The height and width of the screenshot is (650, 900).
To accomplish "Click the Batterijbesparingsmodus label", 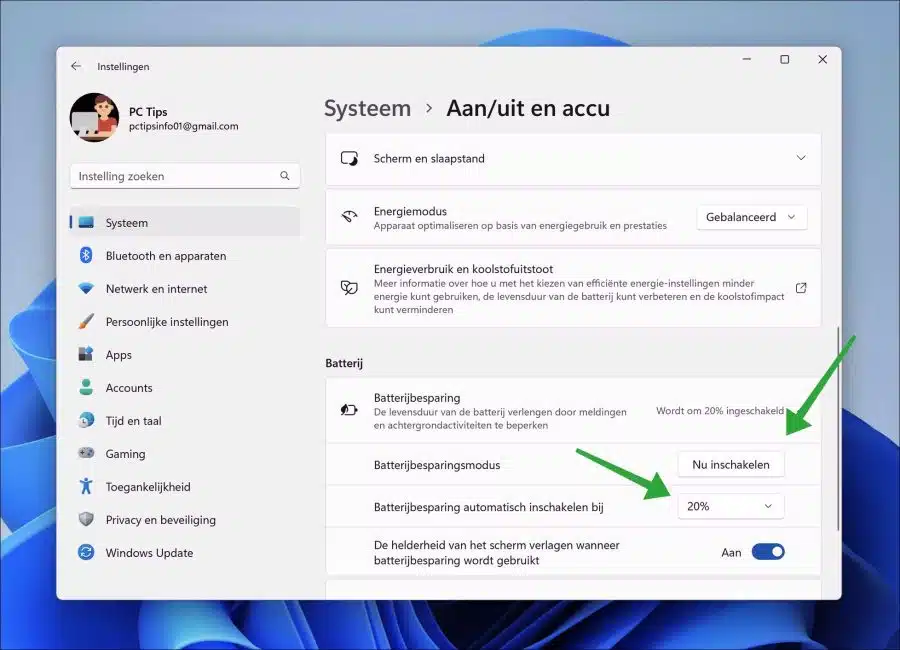I will (x=437, y=465).
